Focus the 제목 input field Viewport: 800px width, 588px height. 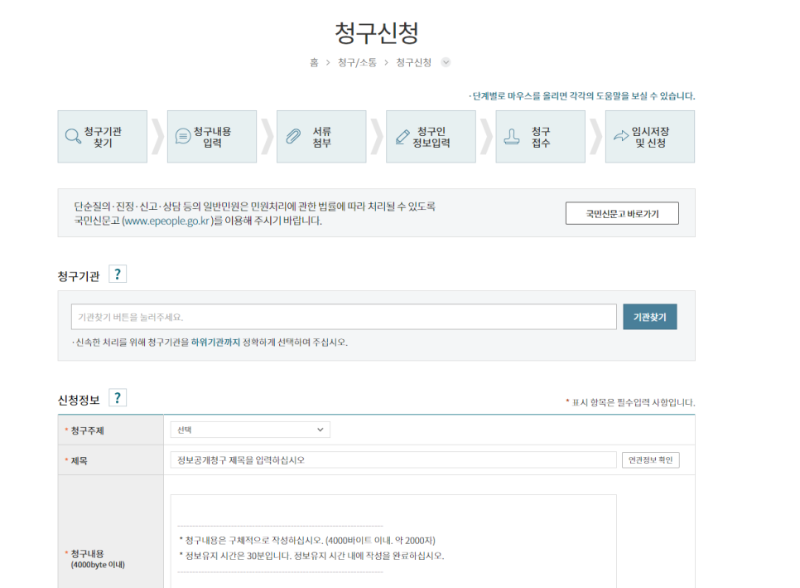[x=393, y=460]
